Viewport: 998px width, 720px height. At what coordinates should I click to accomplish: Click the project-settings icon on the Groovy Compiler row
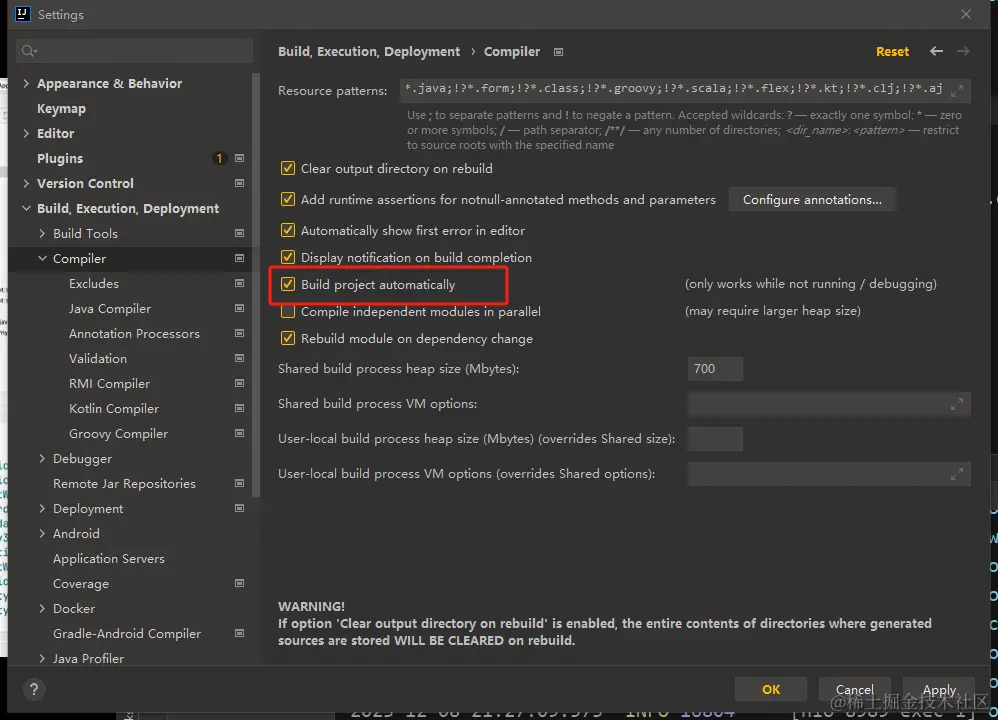[239, 434]
